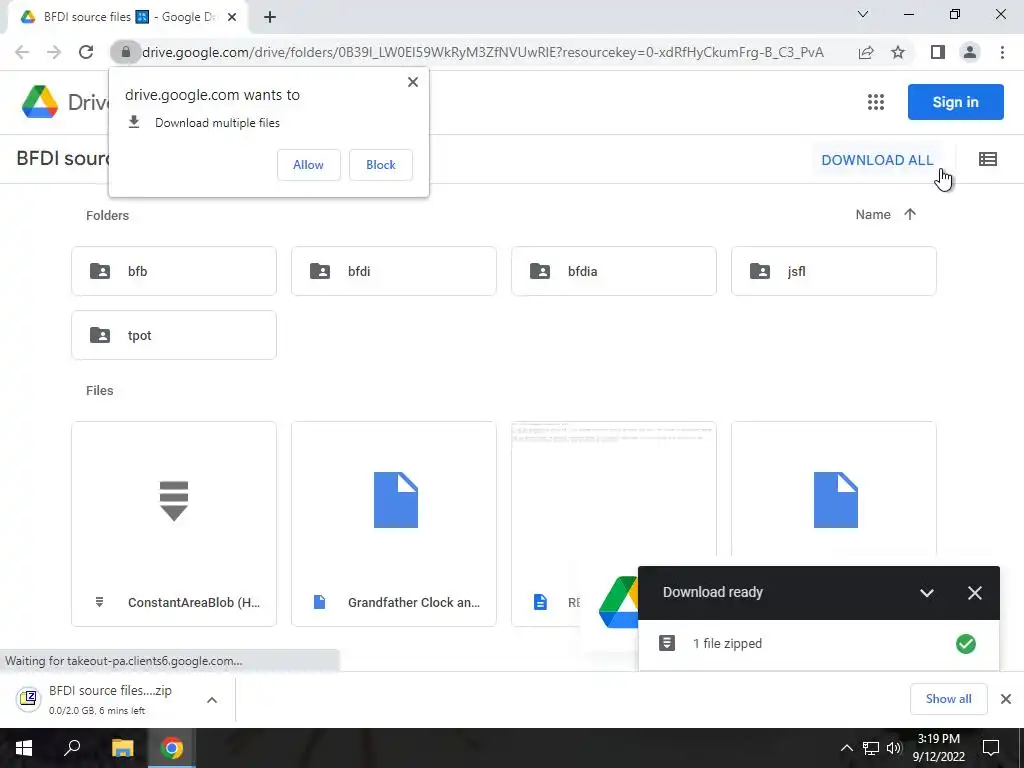Close the Download ready panel
Image resolution: width=1024 pixels, height=768 pixels.
(x=974, y=593)
